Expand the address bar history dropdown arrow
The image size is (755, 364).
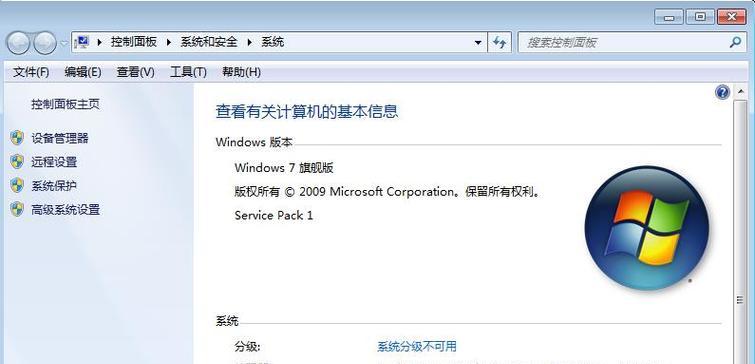pyautogui.click(x=478, y=42)
